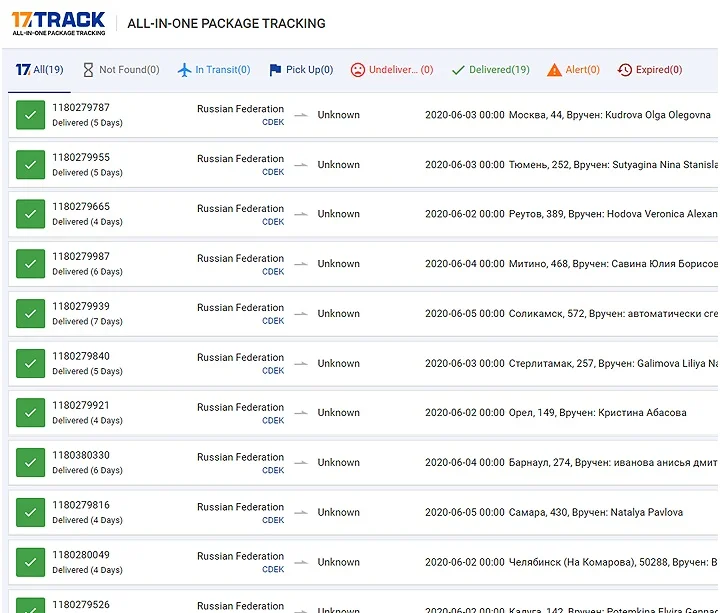720x613 pixels.
Task: Click warning triangle Alert icon
Action: [554, 70]
